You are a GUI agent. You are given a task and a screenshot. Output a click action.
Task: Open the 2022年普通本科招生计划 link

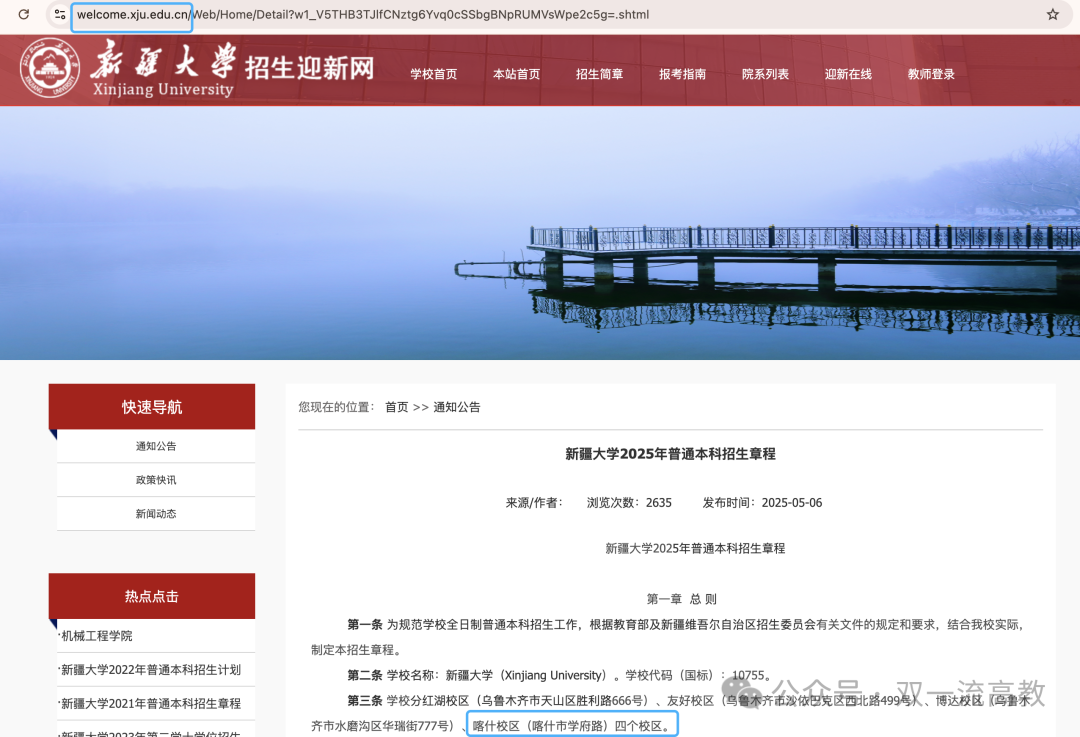151,670
